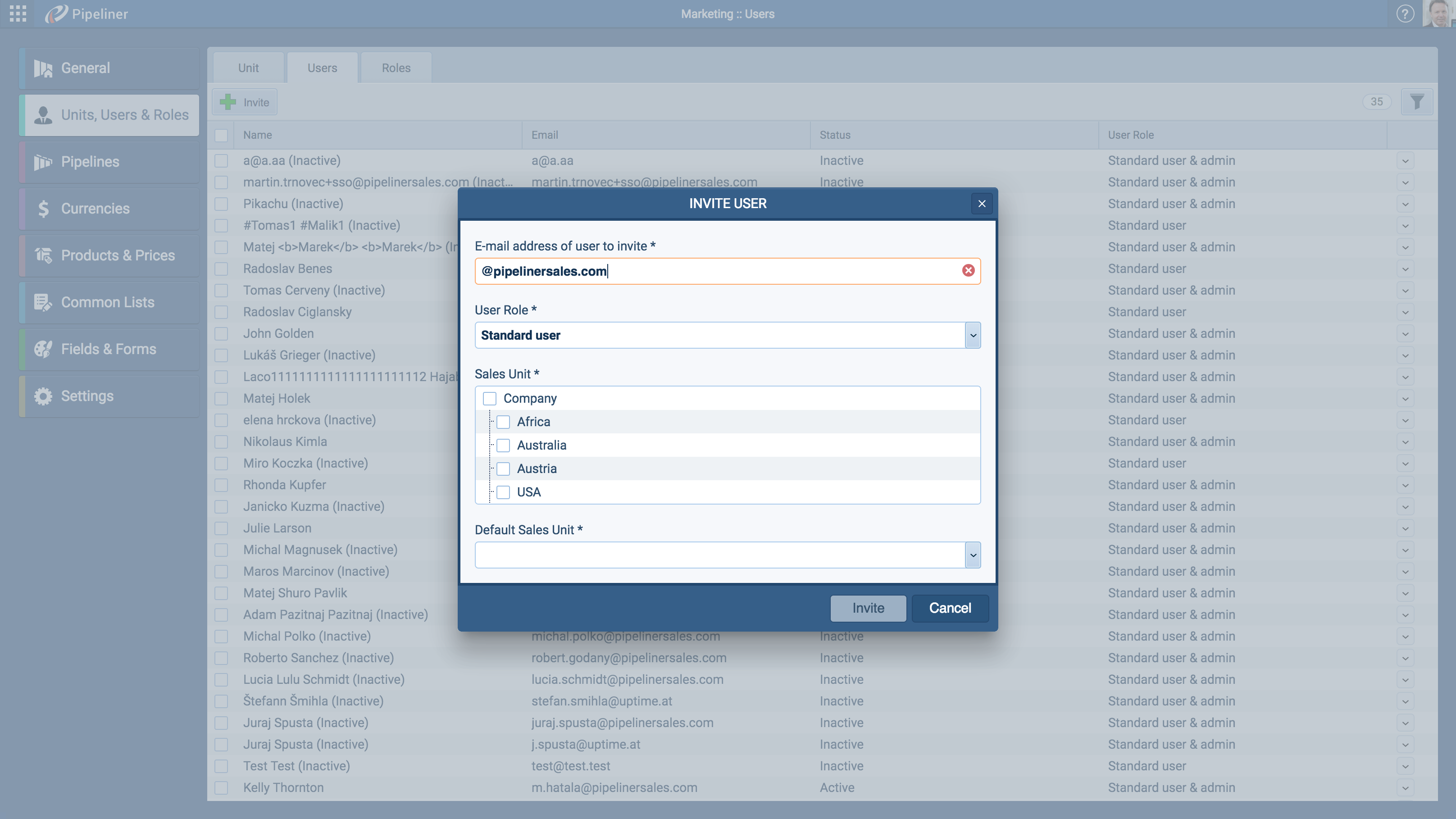This screenshot has height=819, width=1456.
Task: Click the help question mark icon
Action: [x=1405, y=14]
